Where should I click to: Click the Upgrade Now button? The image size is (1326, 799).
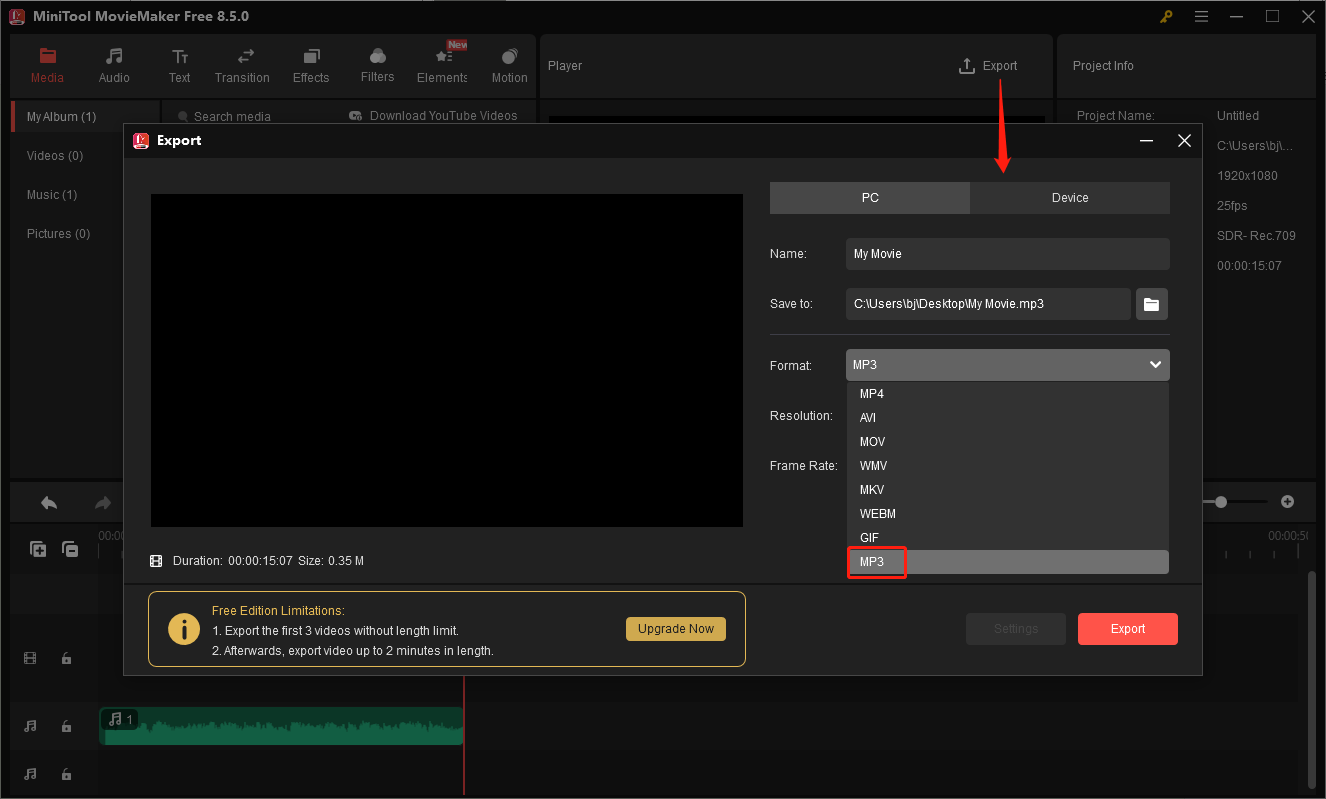tap(675, 628)
